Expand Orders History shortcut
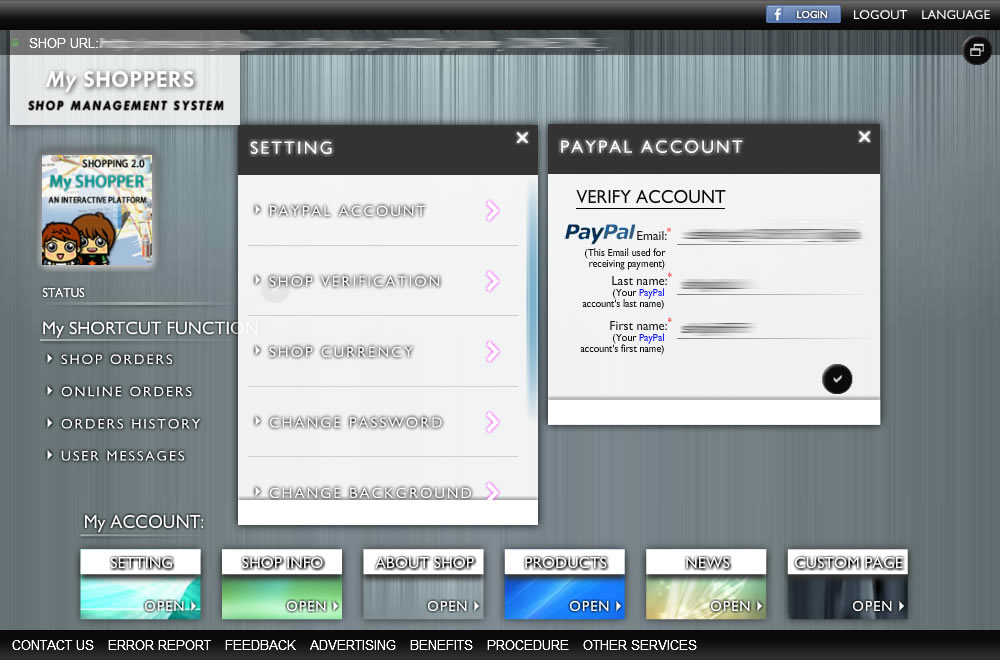 130,423
